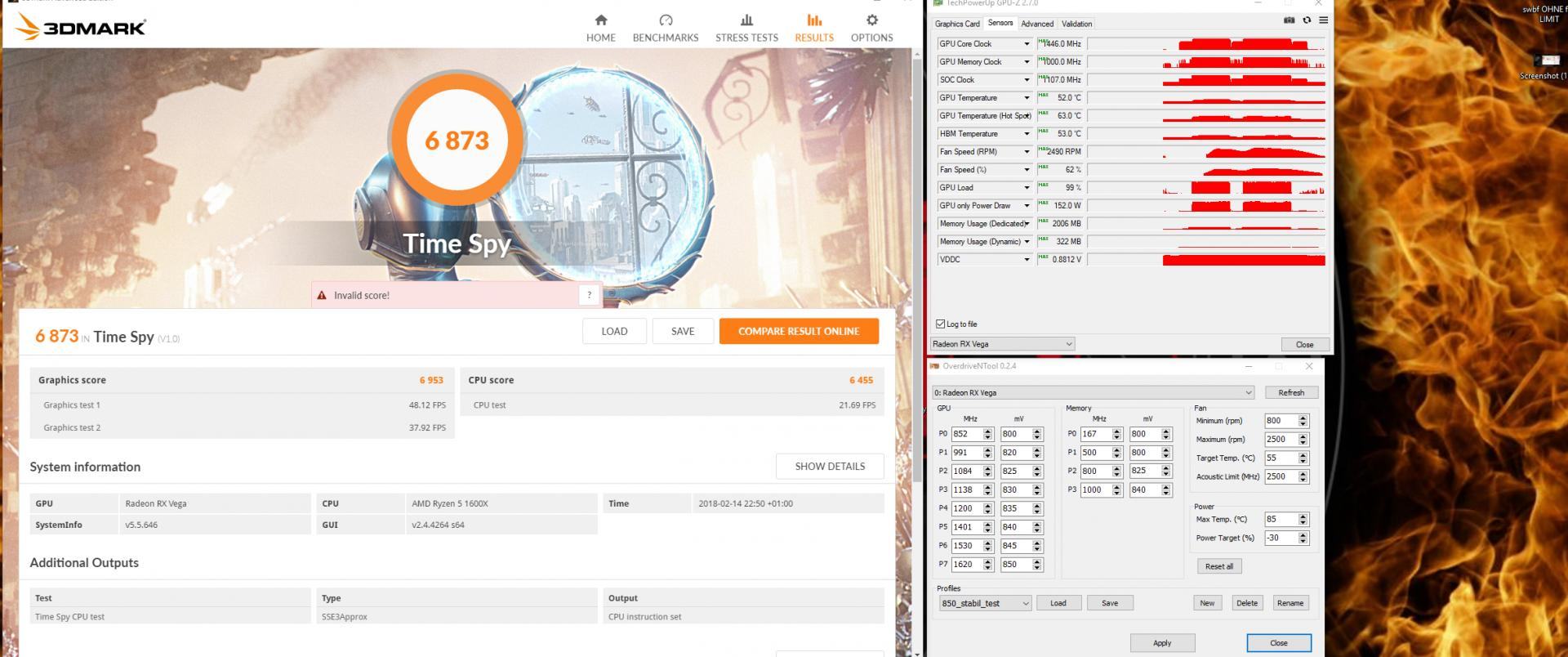Click Close in the GPU-Z window
Screen dimensions: 1568x657
1305,344
